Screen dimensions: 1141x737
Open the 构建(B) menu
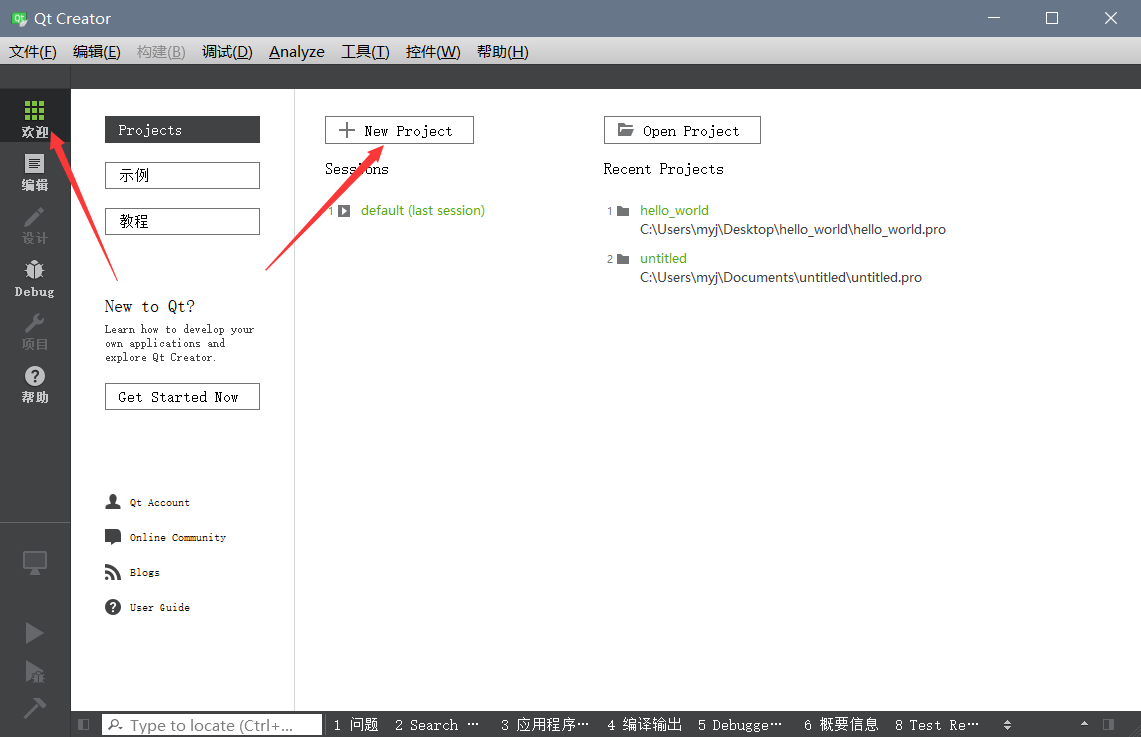[x=161, y=52]
